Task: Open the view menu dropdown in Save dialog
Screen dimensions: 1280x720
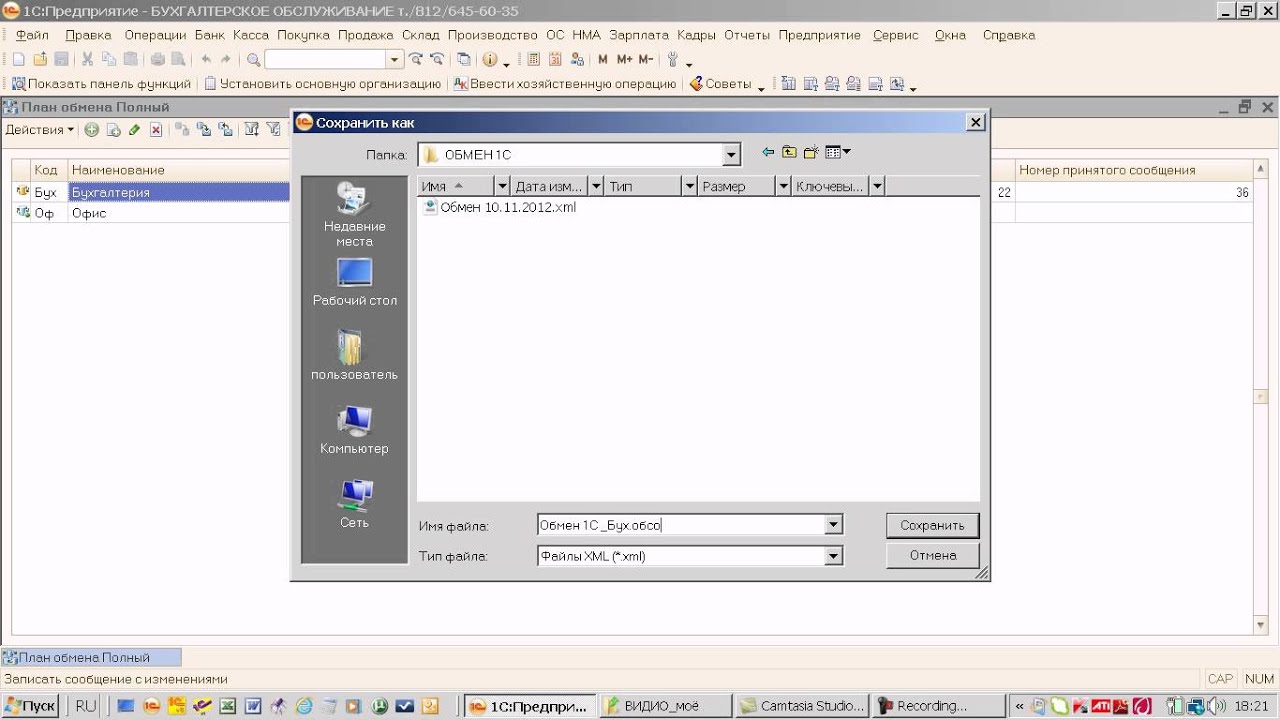Action: point(838,152)
